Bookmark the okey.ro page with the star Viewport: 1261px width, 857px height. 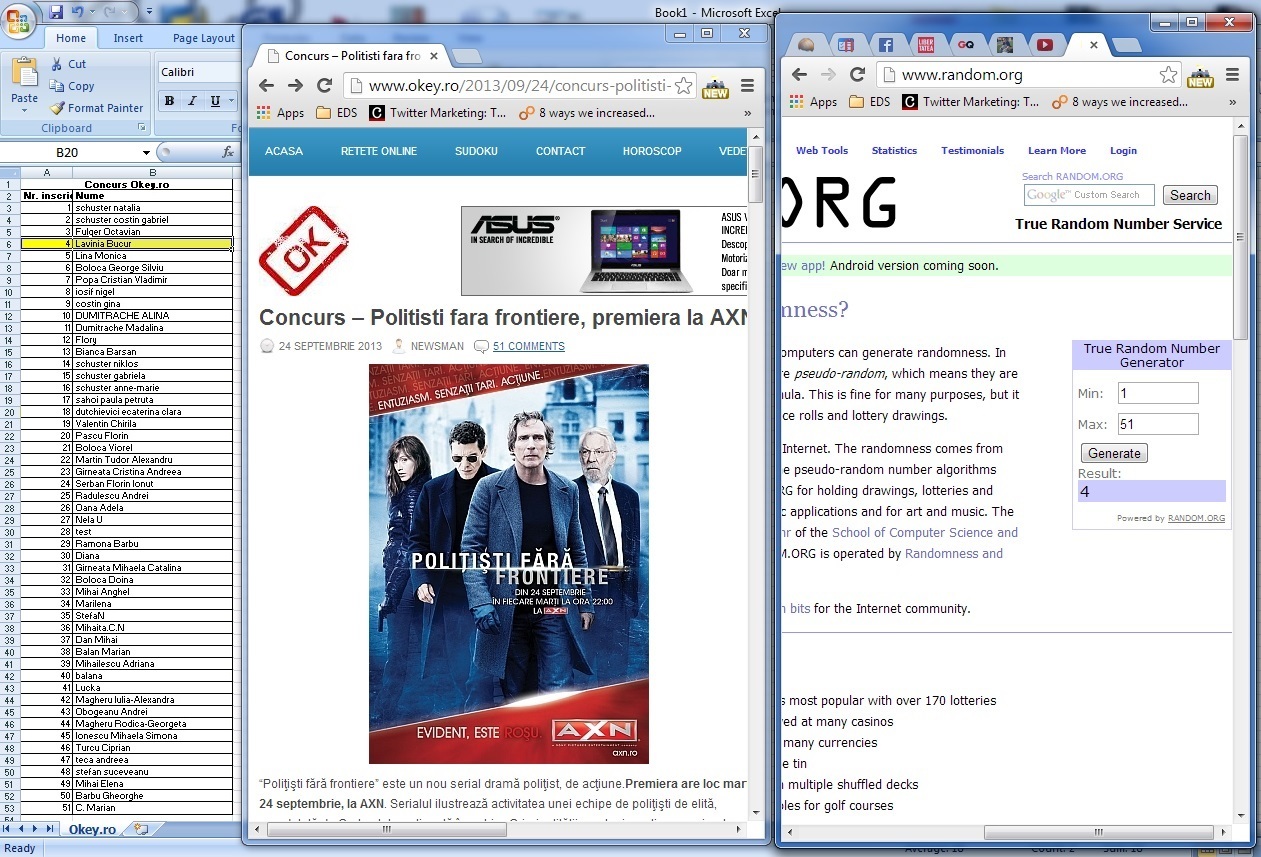tap(683, 86)
